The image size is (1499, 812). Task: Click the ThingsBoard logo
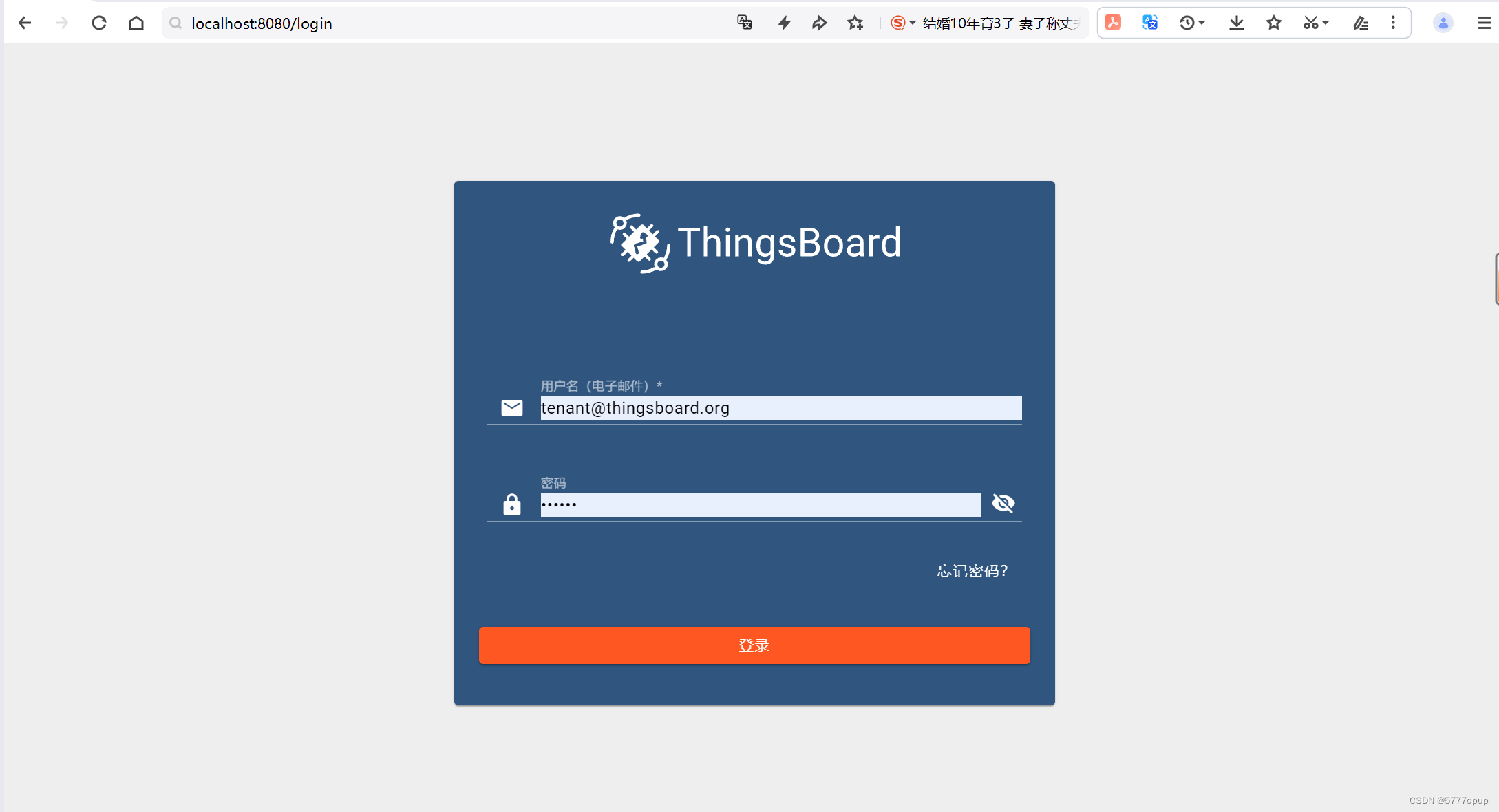(755, 243)
